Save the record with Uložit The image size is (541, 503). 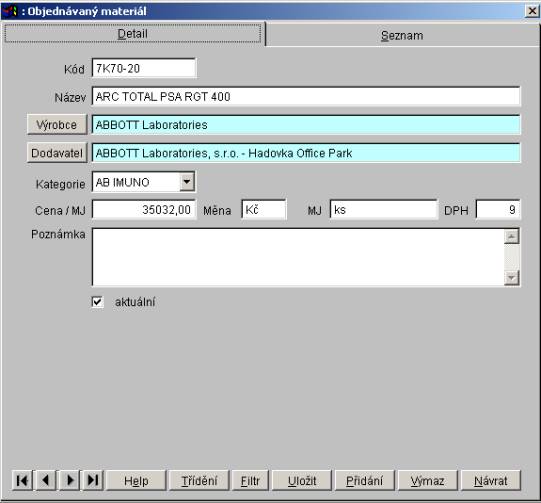302,480
